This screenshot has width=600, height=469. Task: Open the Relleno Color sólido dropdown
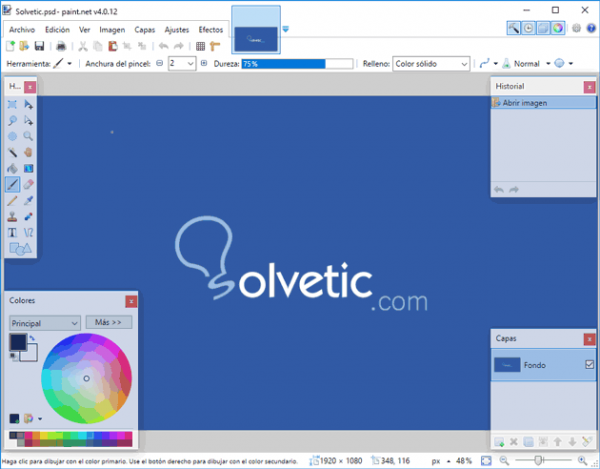click(x=431, y=64)
